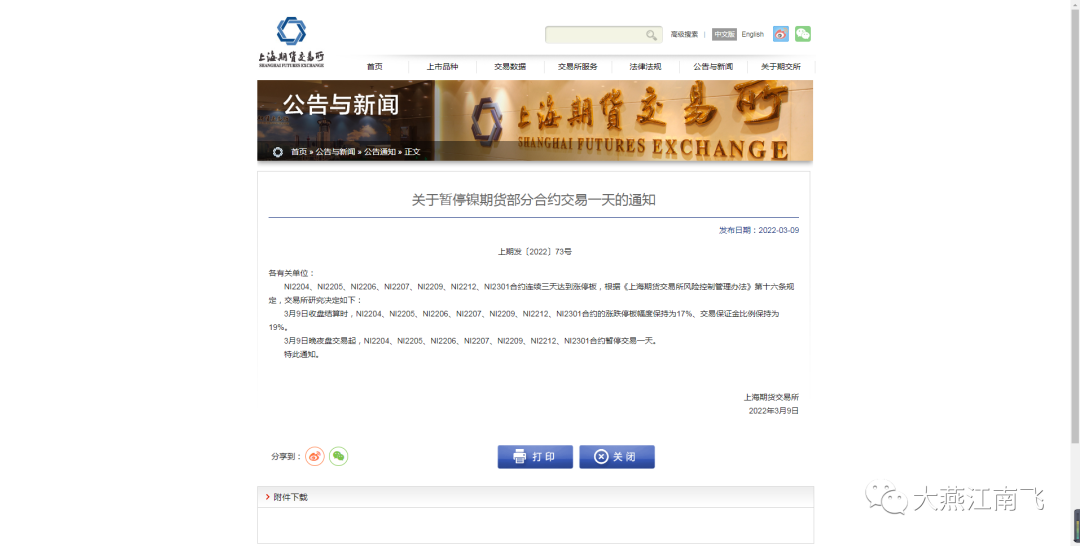Open 高级搜索 advanced search link
The image size is (1080, 546).
tap(684, 34)
